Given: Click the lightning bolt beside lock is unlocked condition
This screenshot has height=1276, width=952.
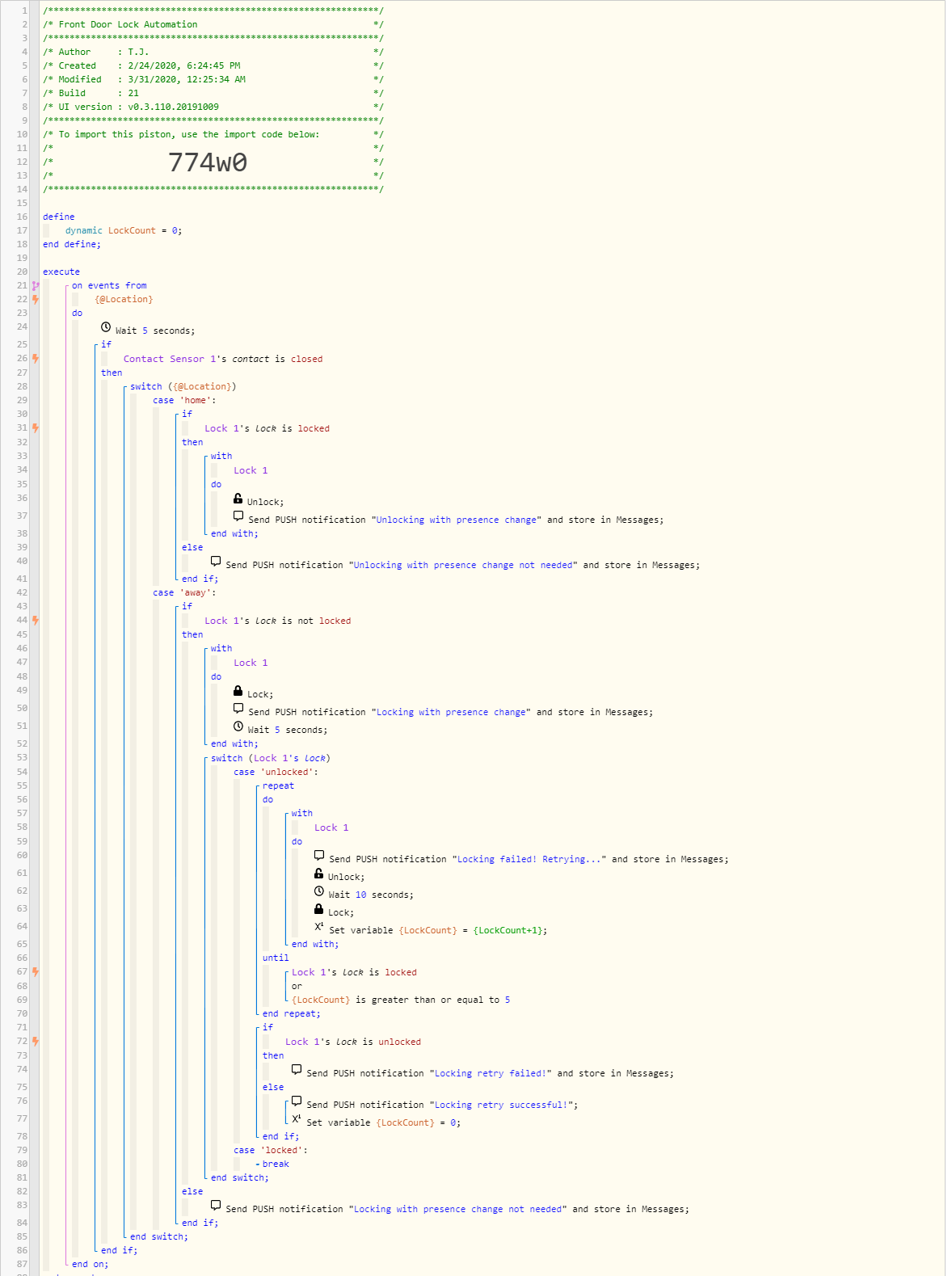Looking at the screenshot, I should (36, 1042).
